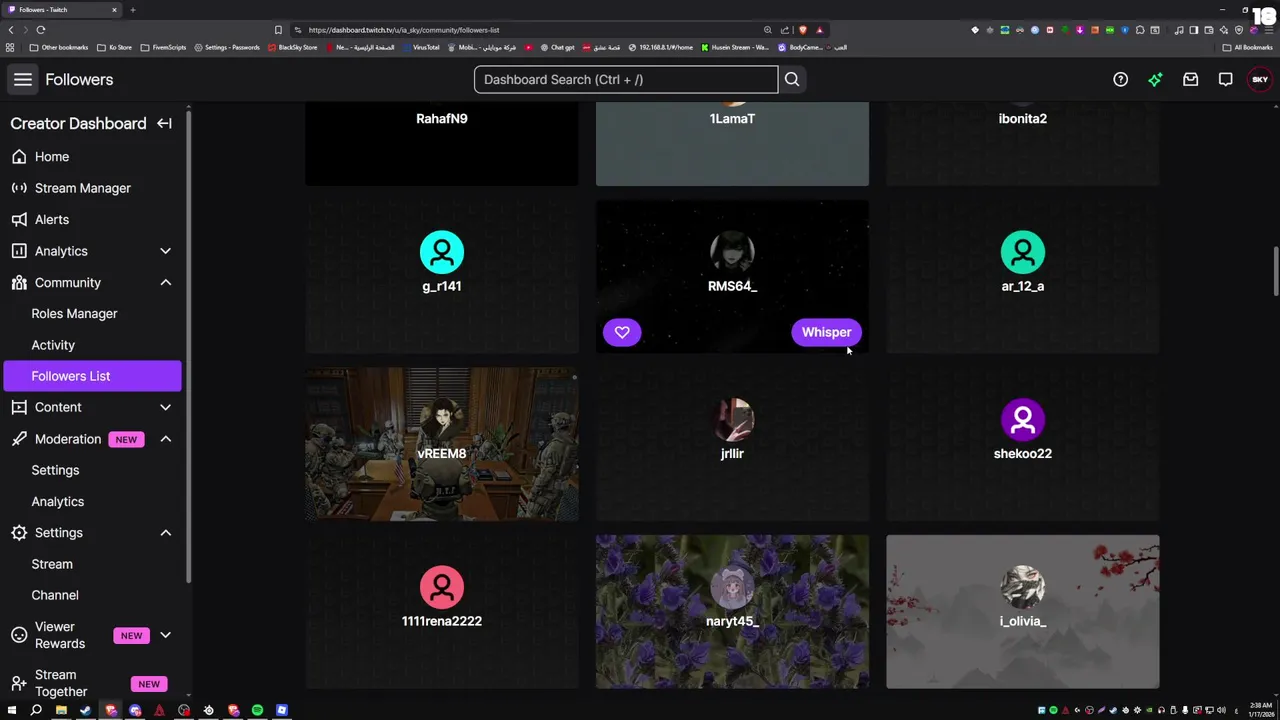
Task: Open naryt45_'s follower name link
Action: point(732,621)
